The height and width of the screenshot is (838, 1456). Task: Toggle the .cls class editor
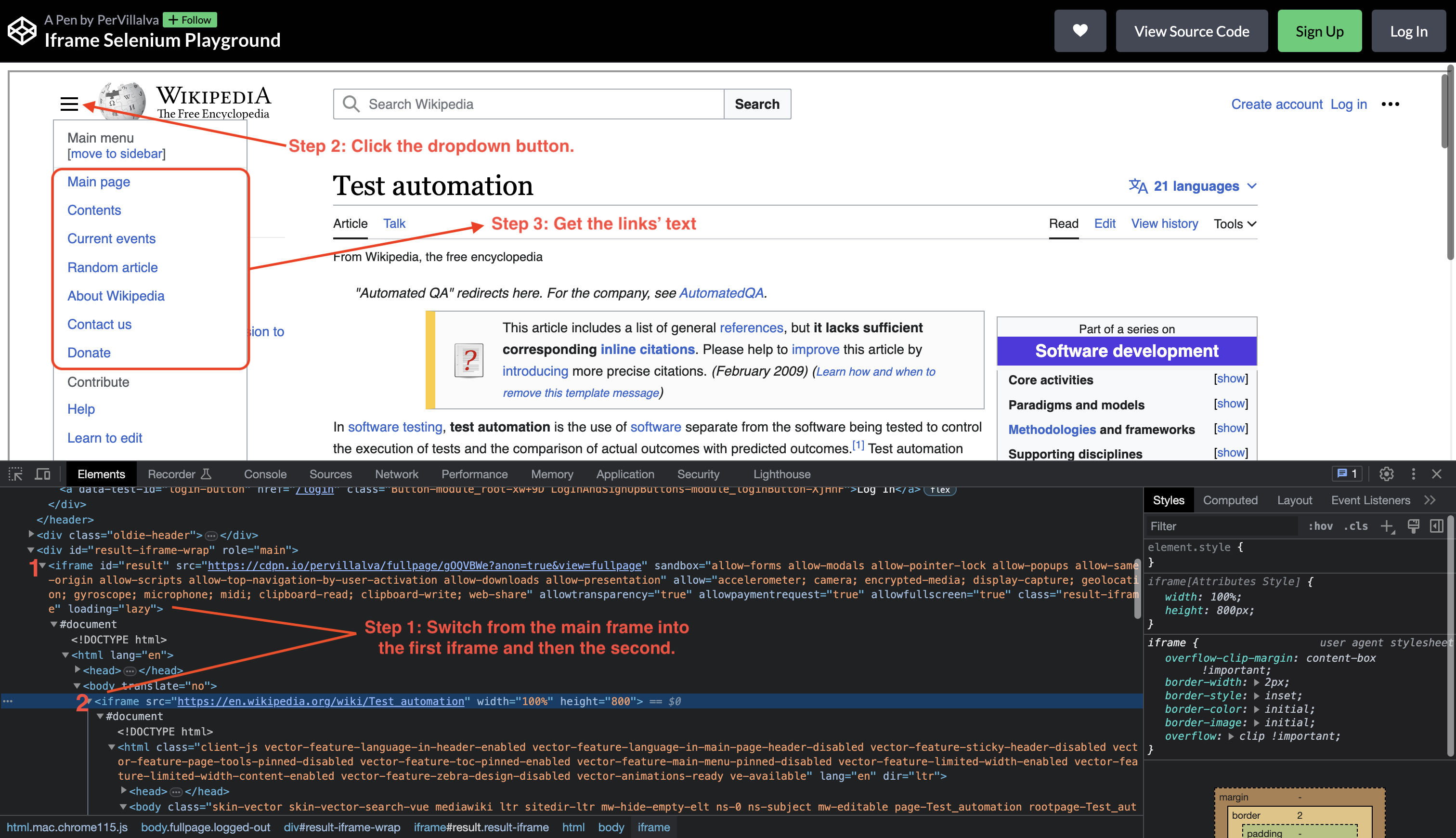pyautogui.click(x=1355, y=525)
